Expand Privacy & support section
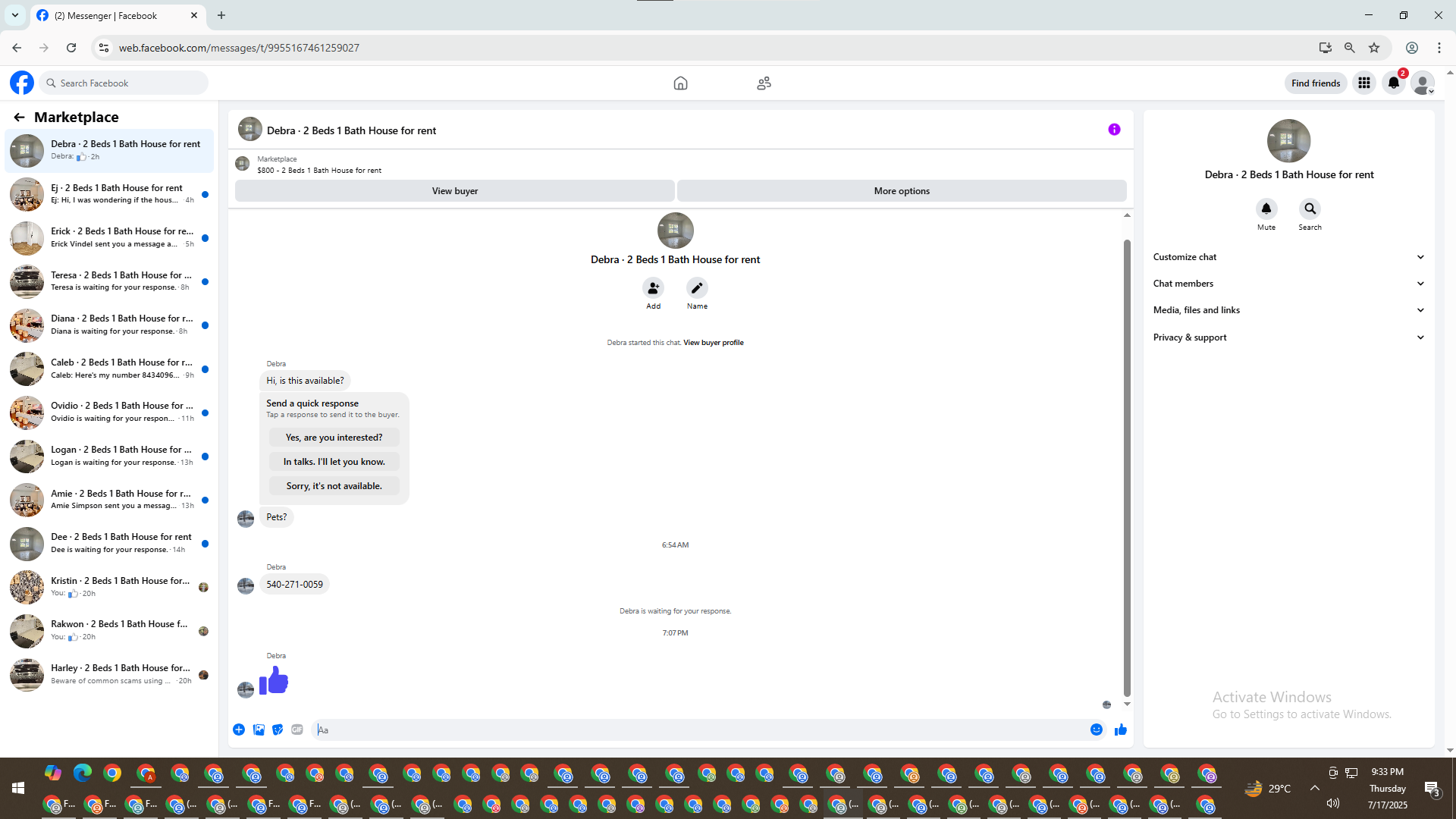 point(1288,337)
